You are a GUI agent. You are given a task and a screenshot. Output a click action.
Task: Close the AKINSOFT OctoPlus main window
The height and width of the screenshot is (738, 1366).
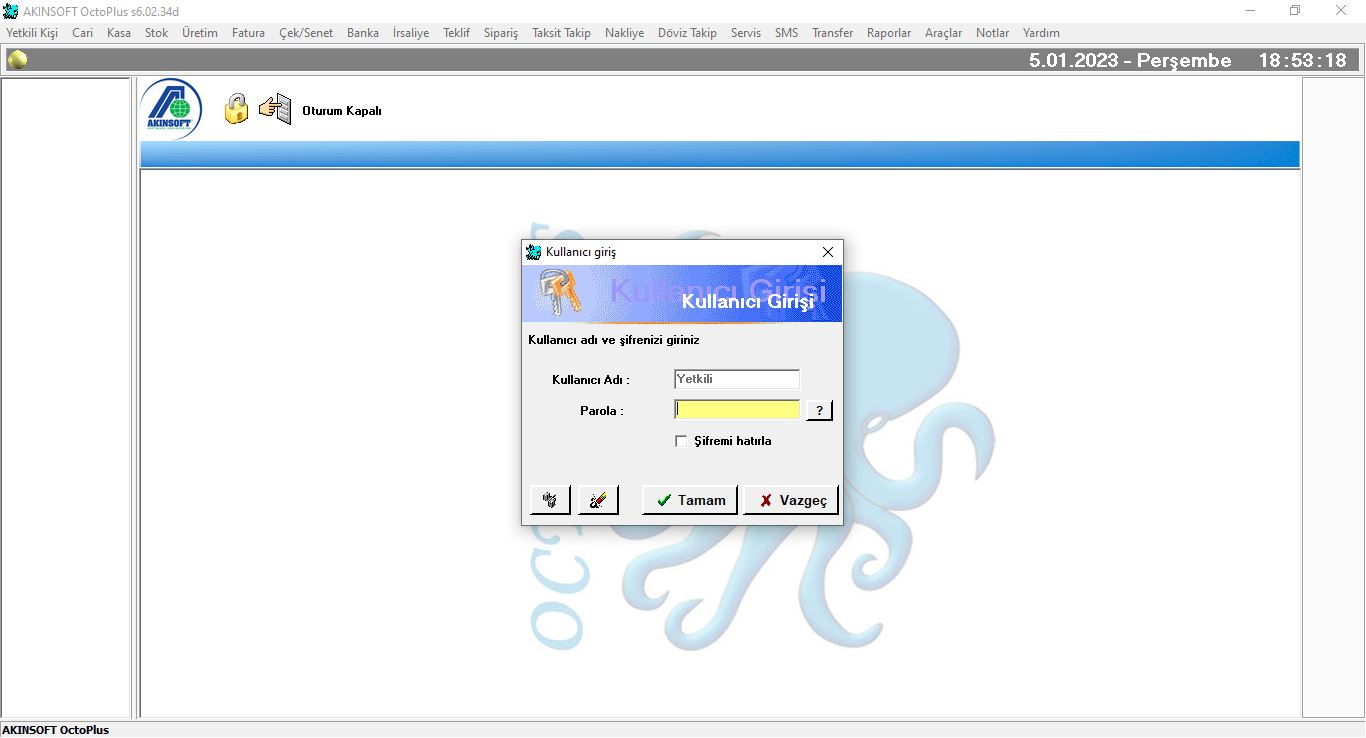(1341, 11)
